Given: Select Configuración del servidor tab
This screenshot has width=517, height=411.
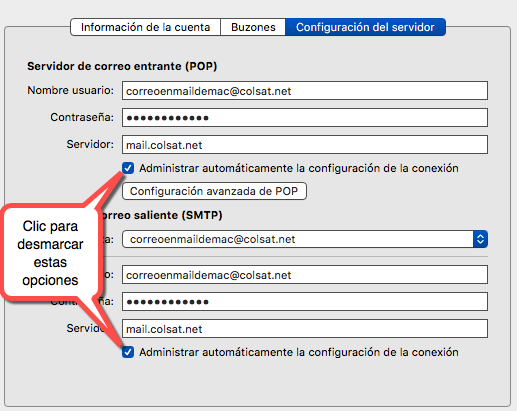Looking at the screenshot, I should [x=365, y=27].
